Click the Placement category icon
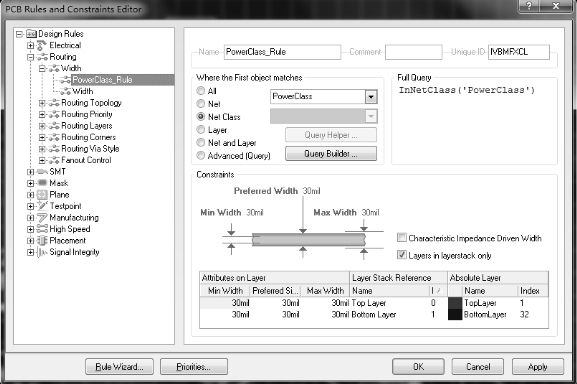The width and height of the screenshot is (577, 384). point(42,241)
